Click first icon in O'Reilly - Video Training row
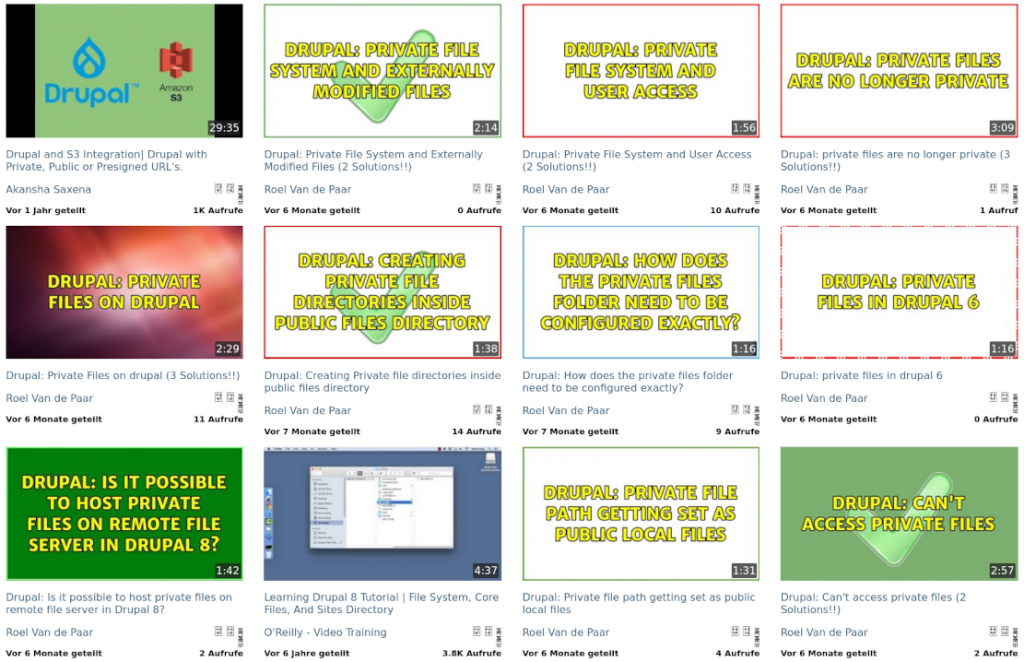 [477, 631]
